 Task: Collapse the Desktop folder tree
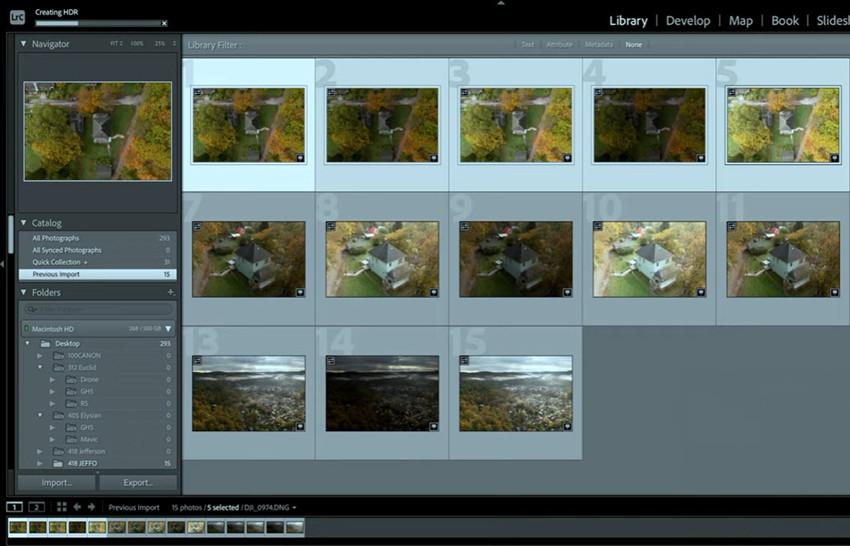click(28, 343)
